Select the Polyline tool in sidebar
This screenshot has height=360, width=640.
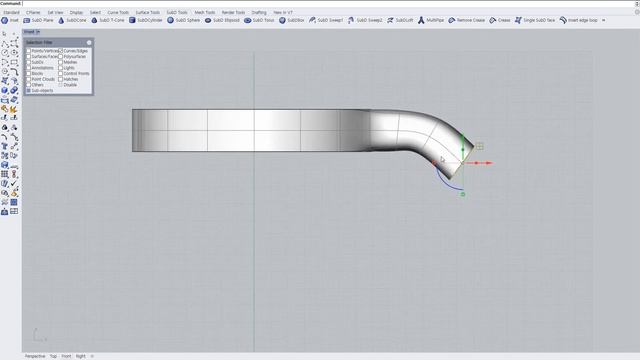tap(4, 43)
